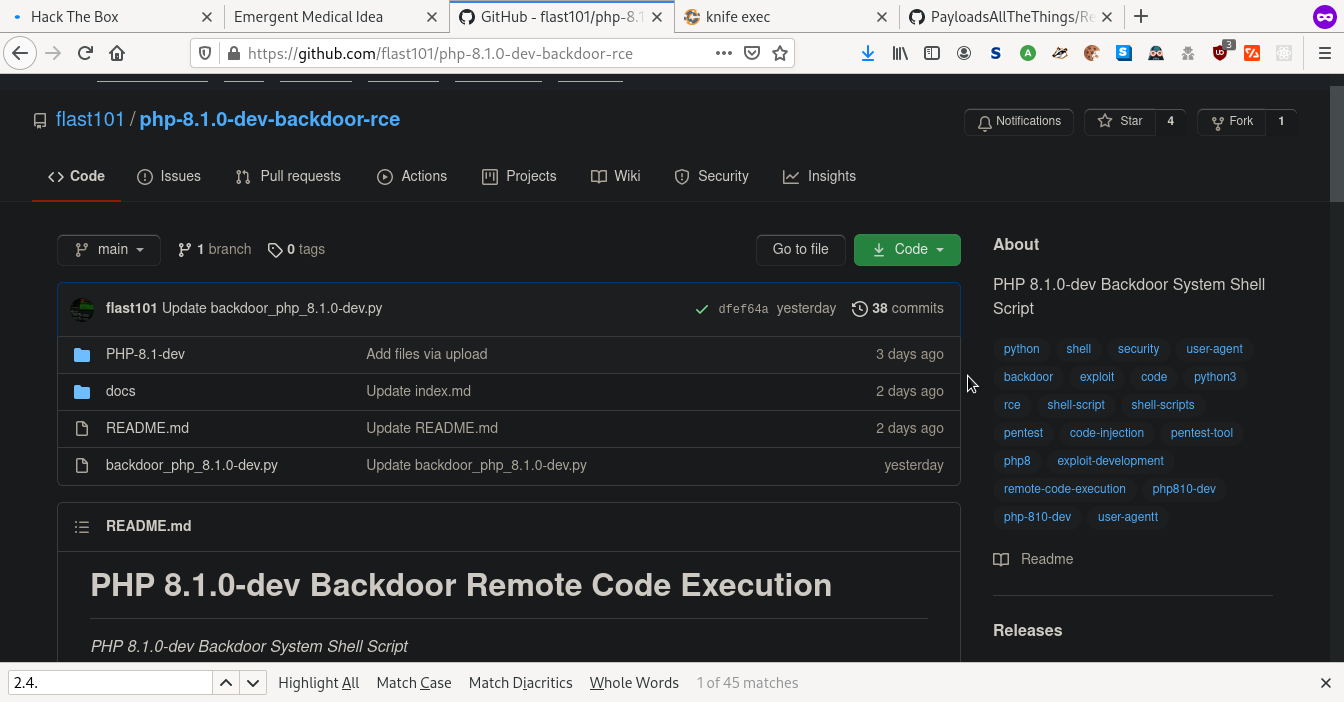
Task: Open the PHP-8.1-dev folder icon
Action: click(82, 354)
